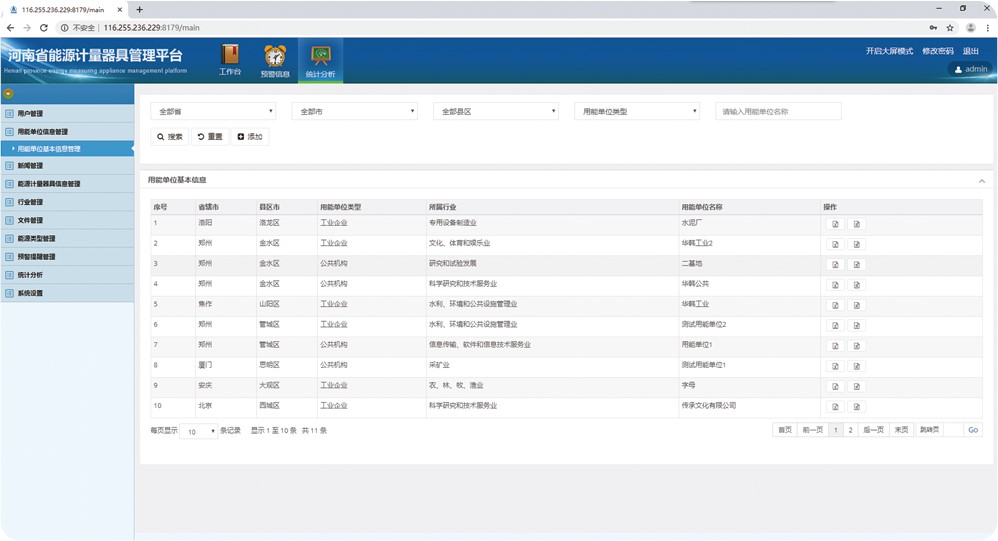Click the 退出 logout link

click(971, 51)
